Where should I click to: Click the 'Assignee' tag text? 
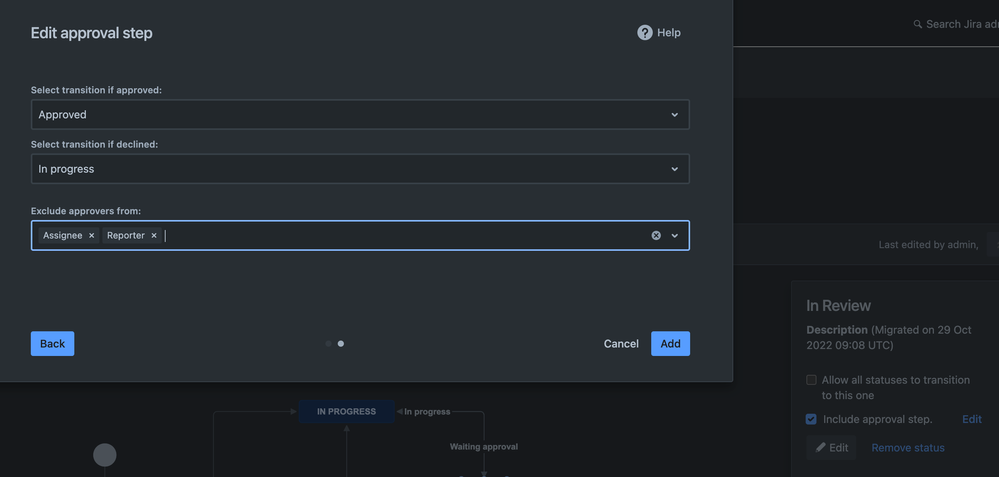tap(62, 236)
